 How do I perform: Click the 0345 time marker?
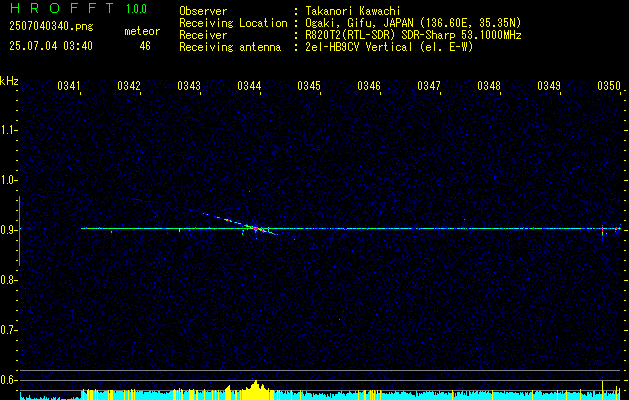[x=309, y=86]
